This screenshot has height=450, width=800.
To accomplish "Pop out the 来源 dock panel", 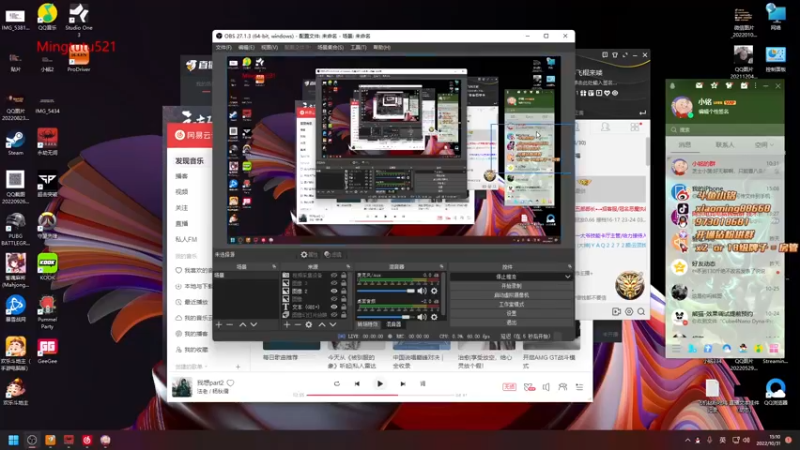I will (x=348, y=267).
